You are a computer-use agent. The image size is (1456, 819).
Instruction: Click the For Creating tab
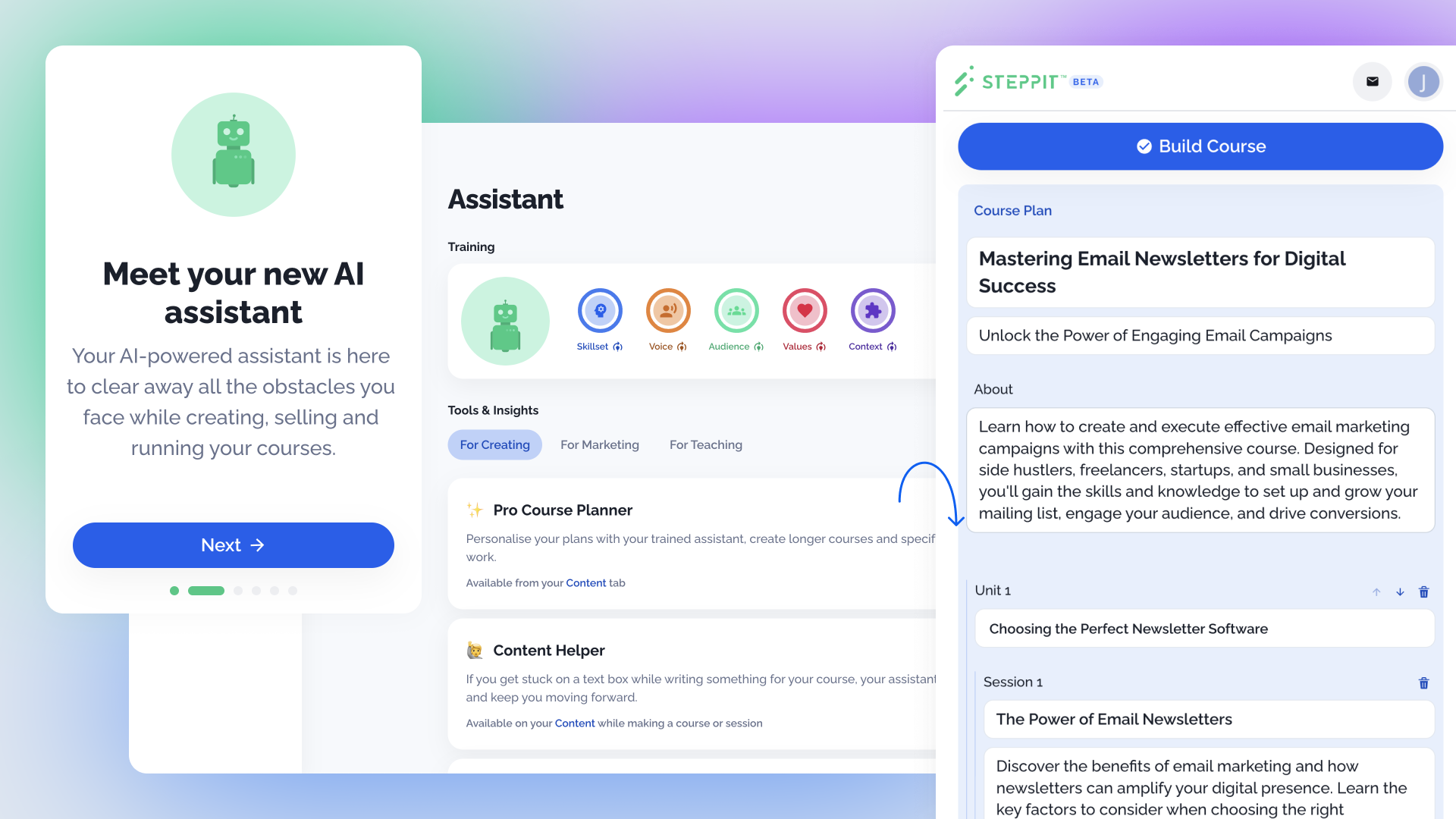click(494, 444)
